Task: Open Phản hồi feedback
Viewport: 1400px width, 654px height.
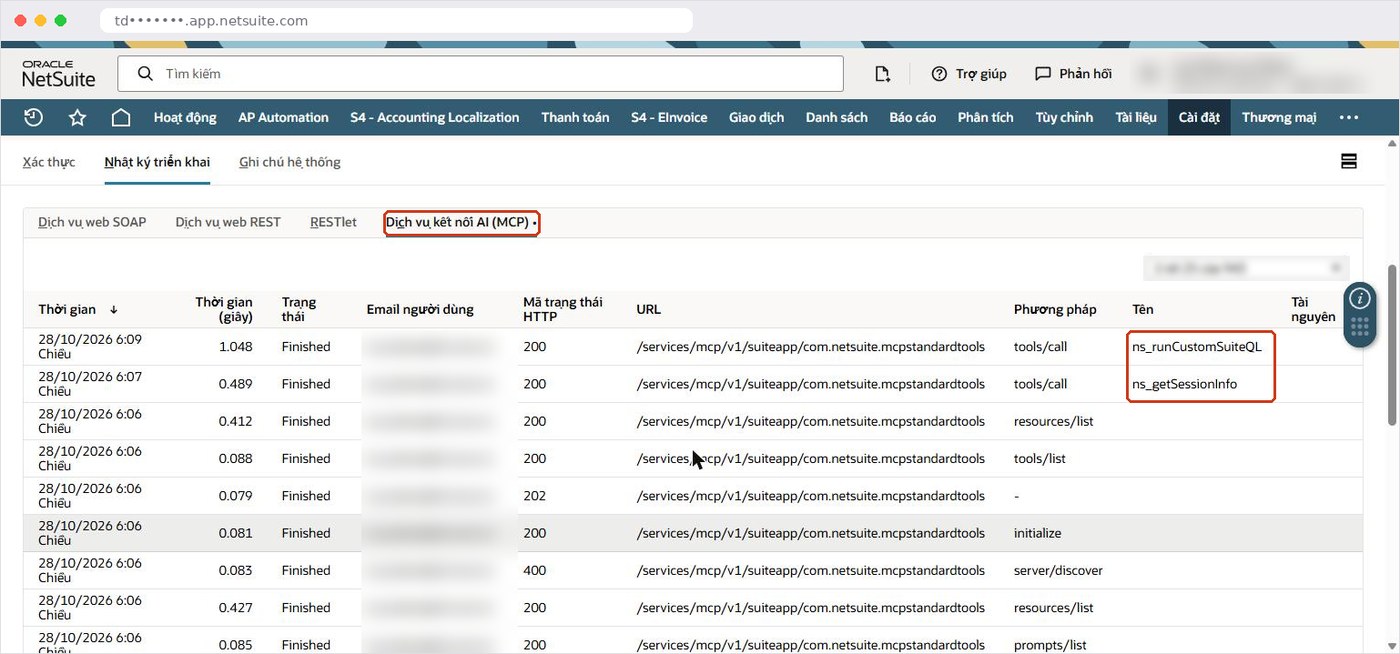Action: pyautogui.click(x=1073, y=74)
